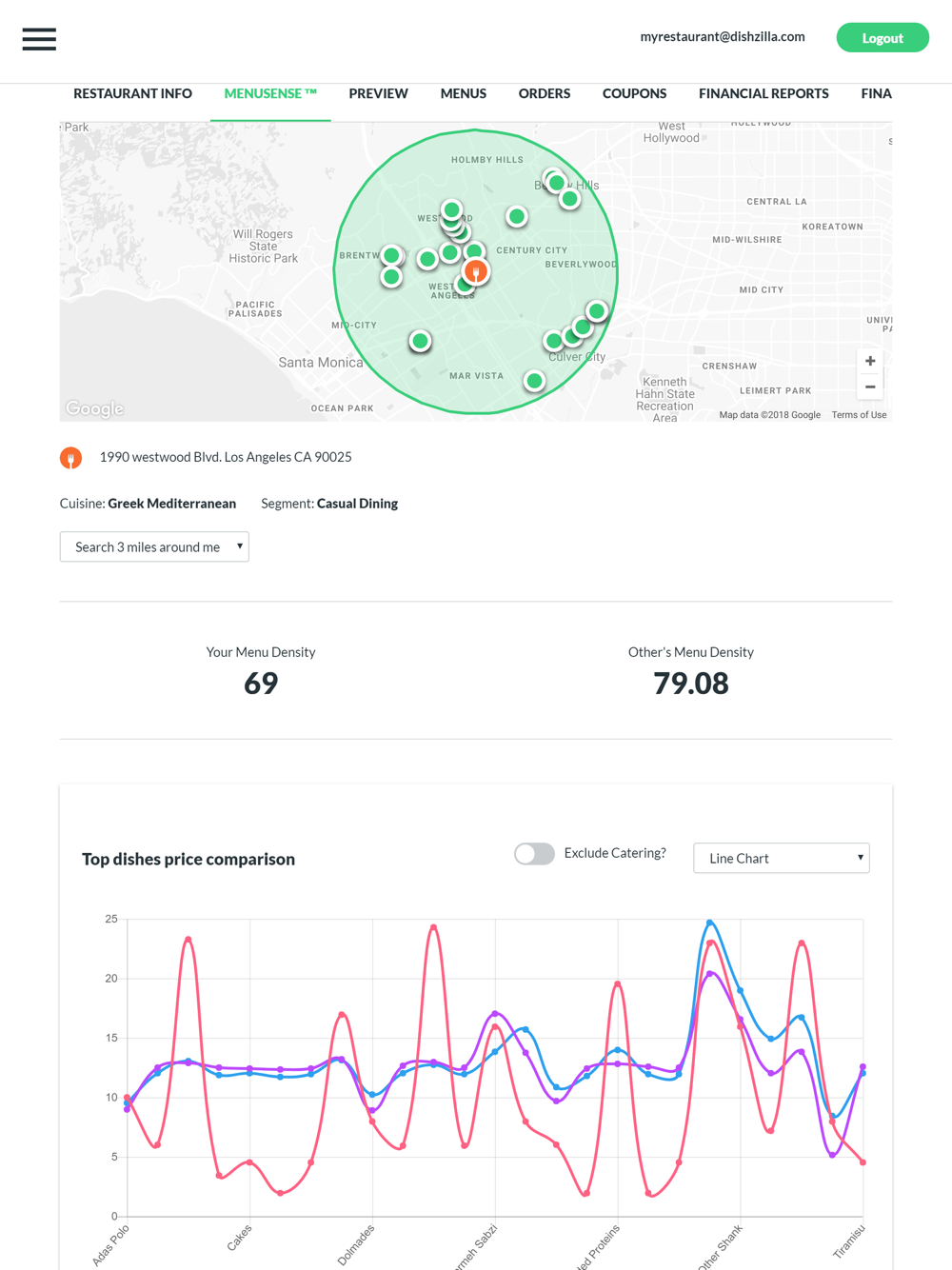Select the green marker northwest of Mar Vista

420,341
